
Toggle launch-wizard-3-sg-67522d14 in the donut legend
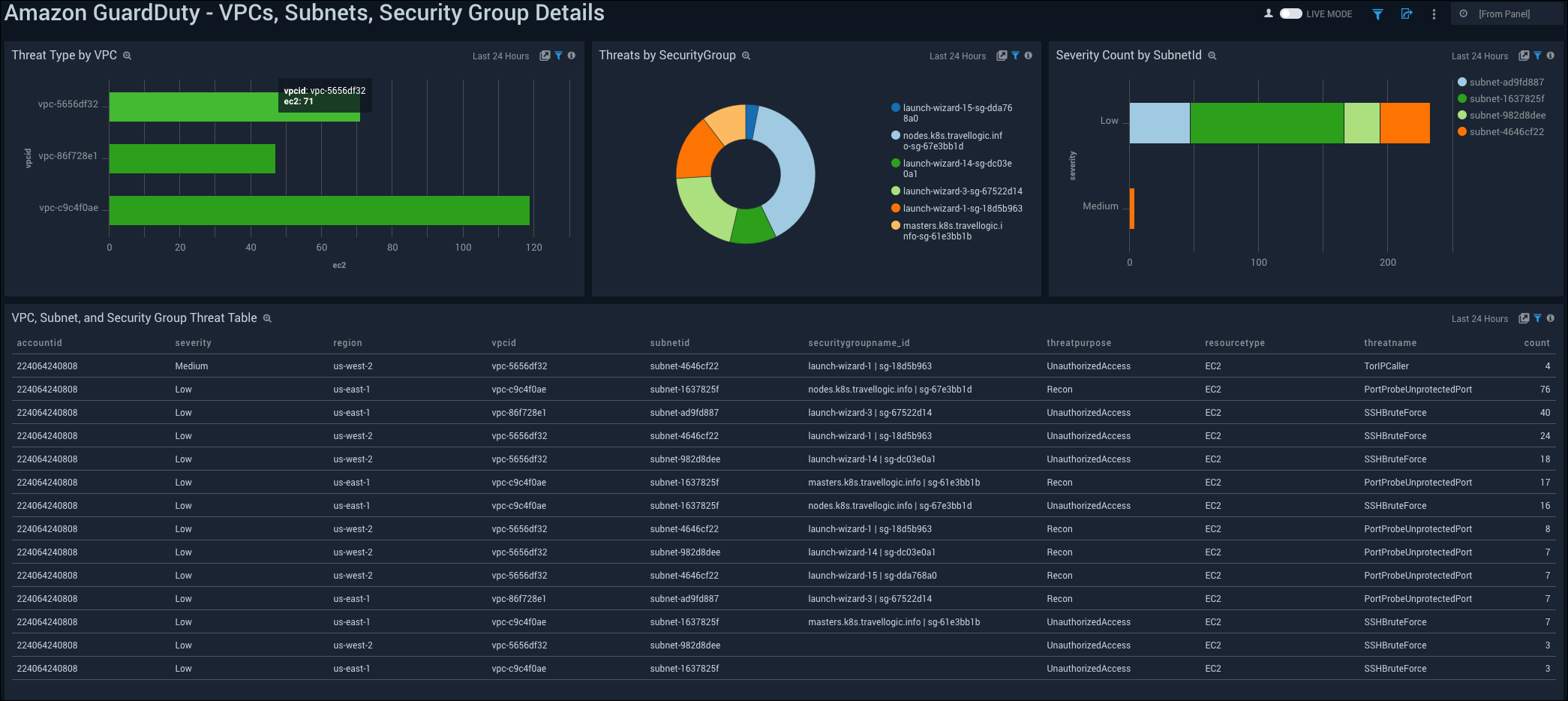963,191
